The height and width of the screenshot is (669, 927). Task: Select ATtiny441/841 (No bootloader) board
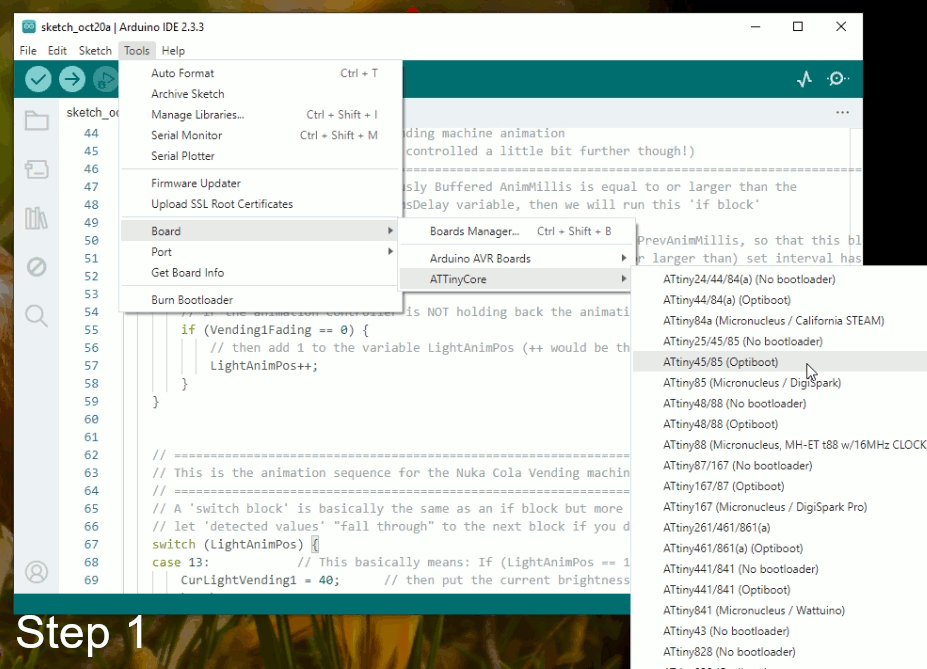pos(780,569)
